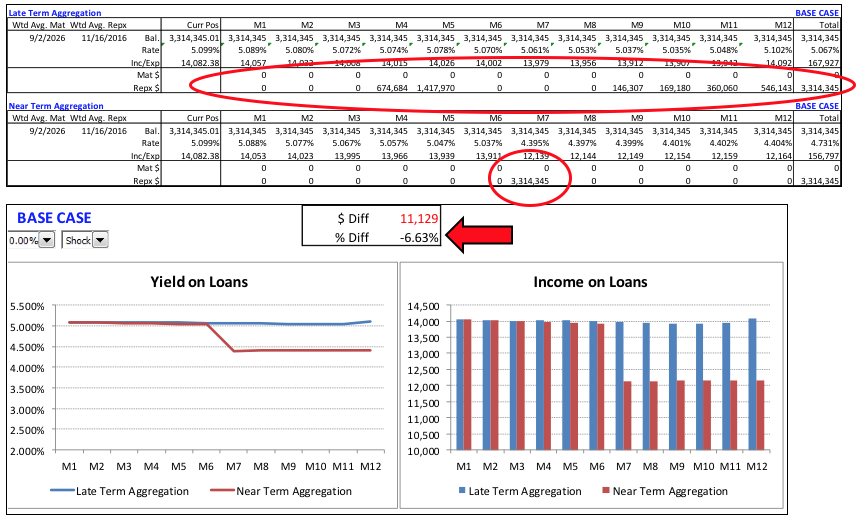The image size is (860, 523).
Task: Click the M12 axis label on Income chart
Action: point(757,467)
